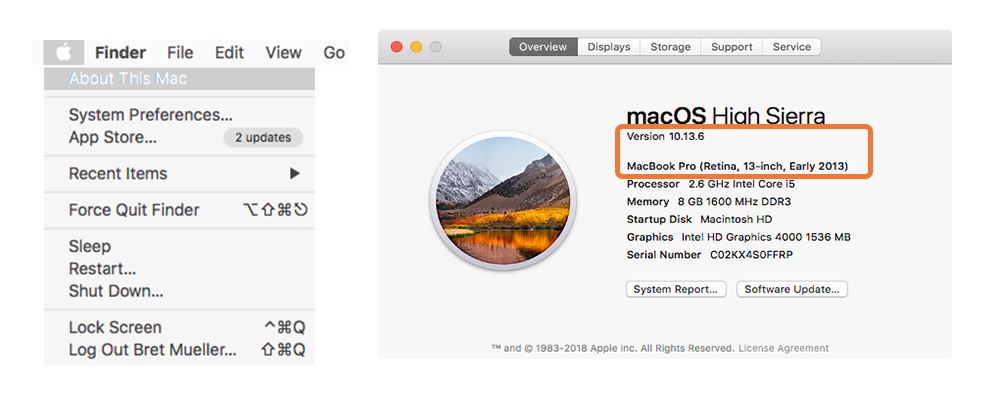Open System Preferences from Apple menu
The height and width of the screenshot is (407, 1008).
[x=179, y=115]
